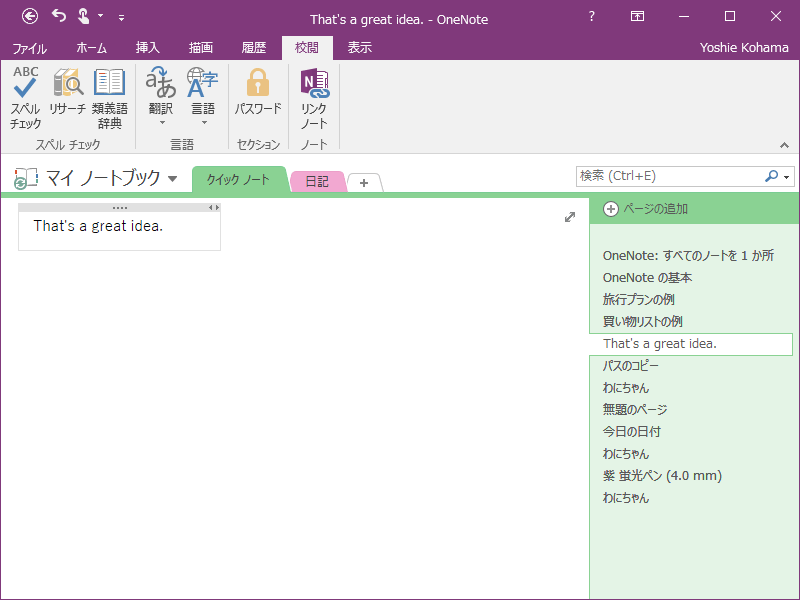Open the ファイル tab
This screenshot has width=800, height=600.
tap(30, 48)
